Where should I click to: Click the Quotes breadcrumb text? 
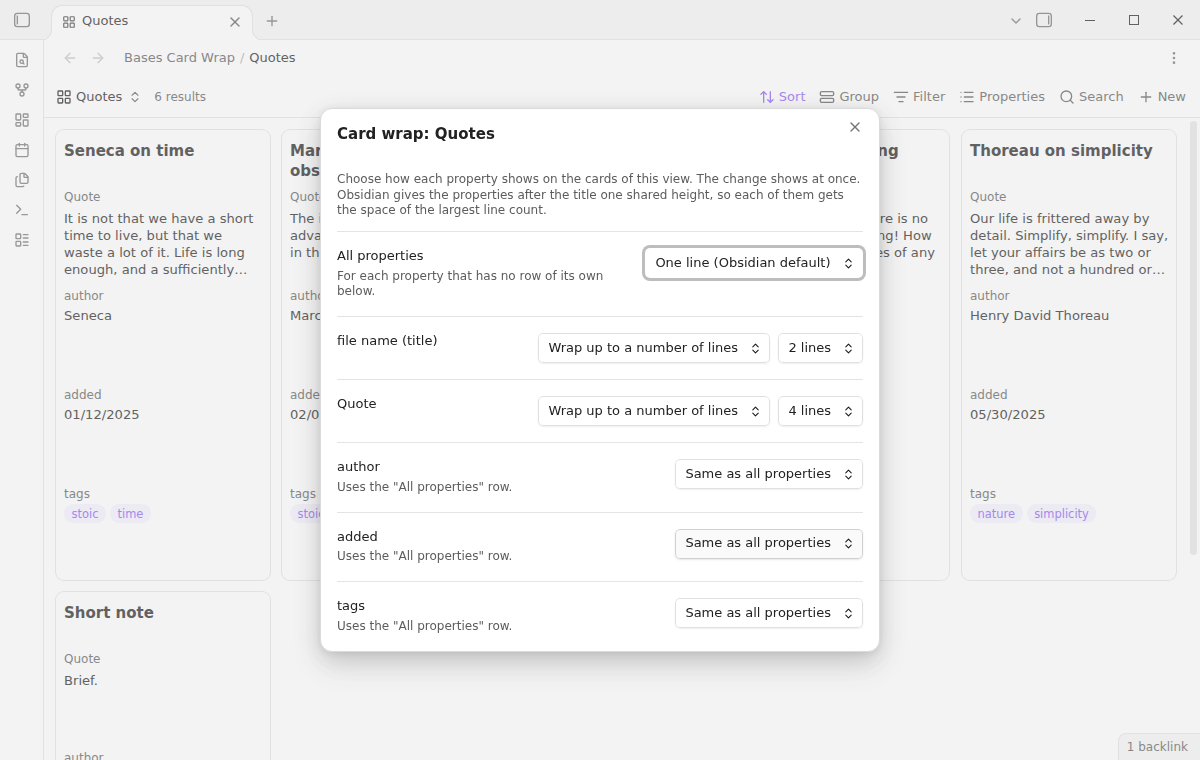pyautogui.click(x=272, y=58)
